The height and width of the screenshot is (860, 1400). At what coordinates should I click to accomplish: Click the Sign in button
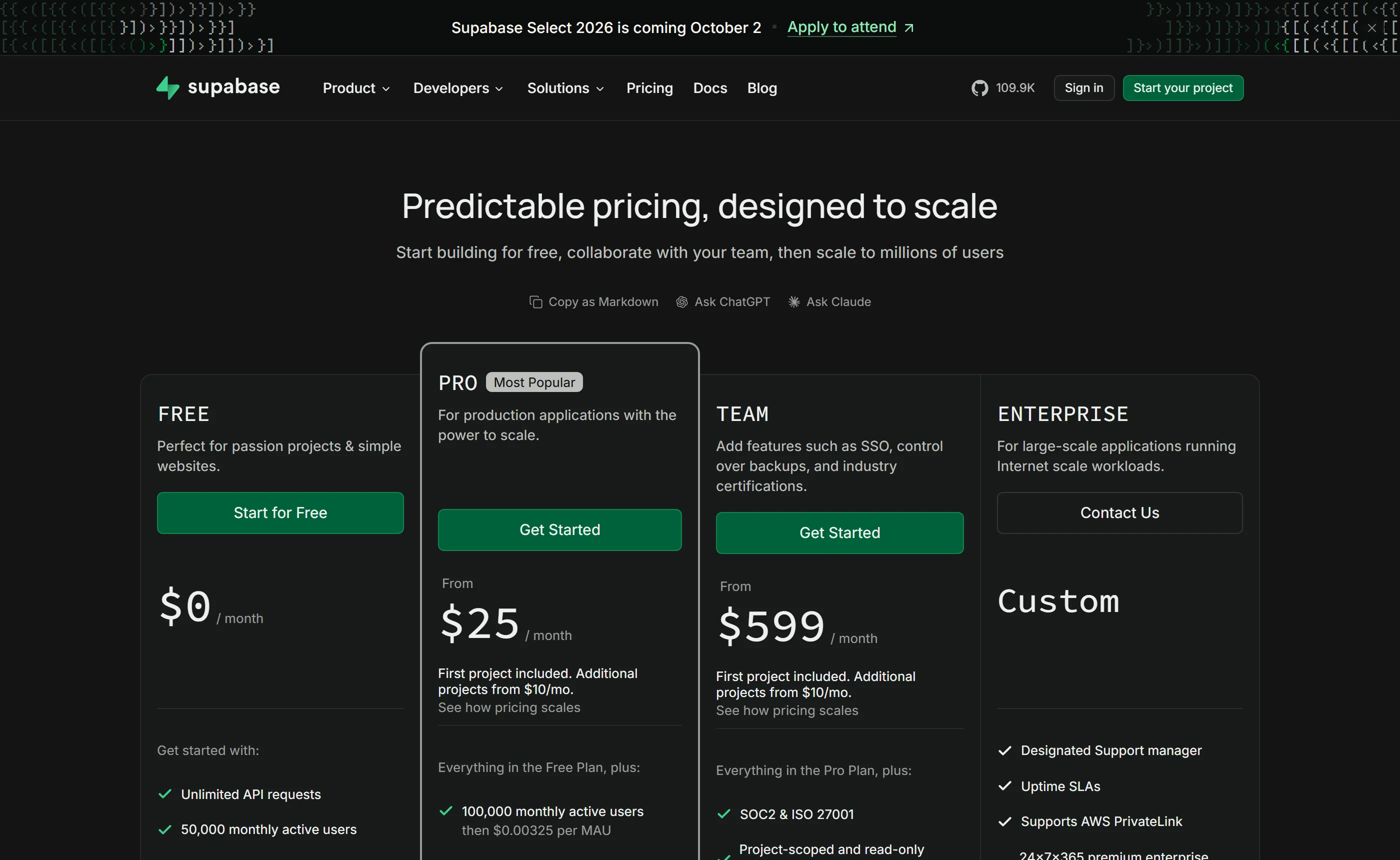coord(1084,88)
